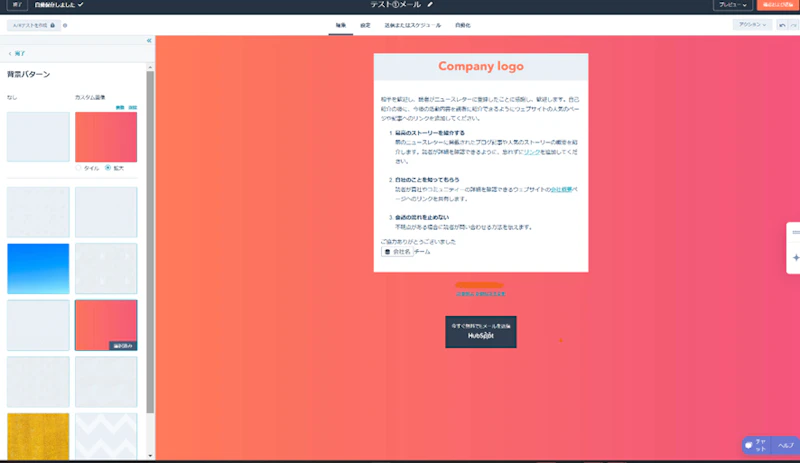800x463 pixels.
Task: Click the 自動保存しました autosave status text
Action: click(x=55, y=5)
